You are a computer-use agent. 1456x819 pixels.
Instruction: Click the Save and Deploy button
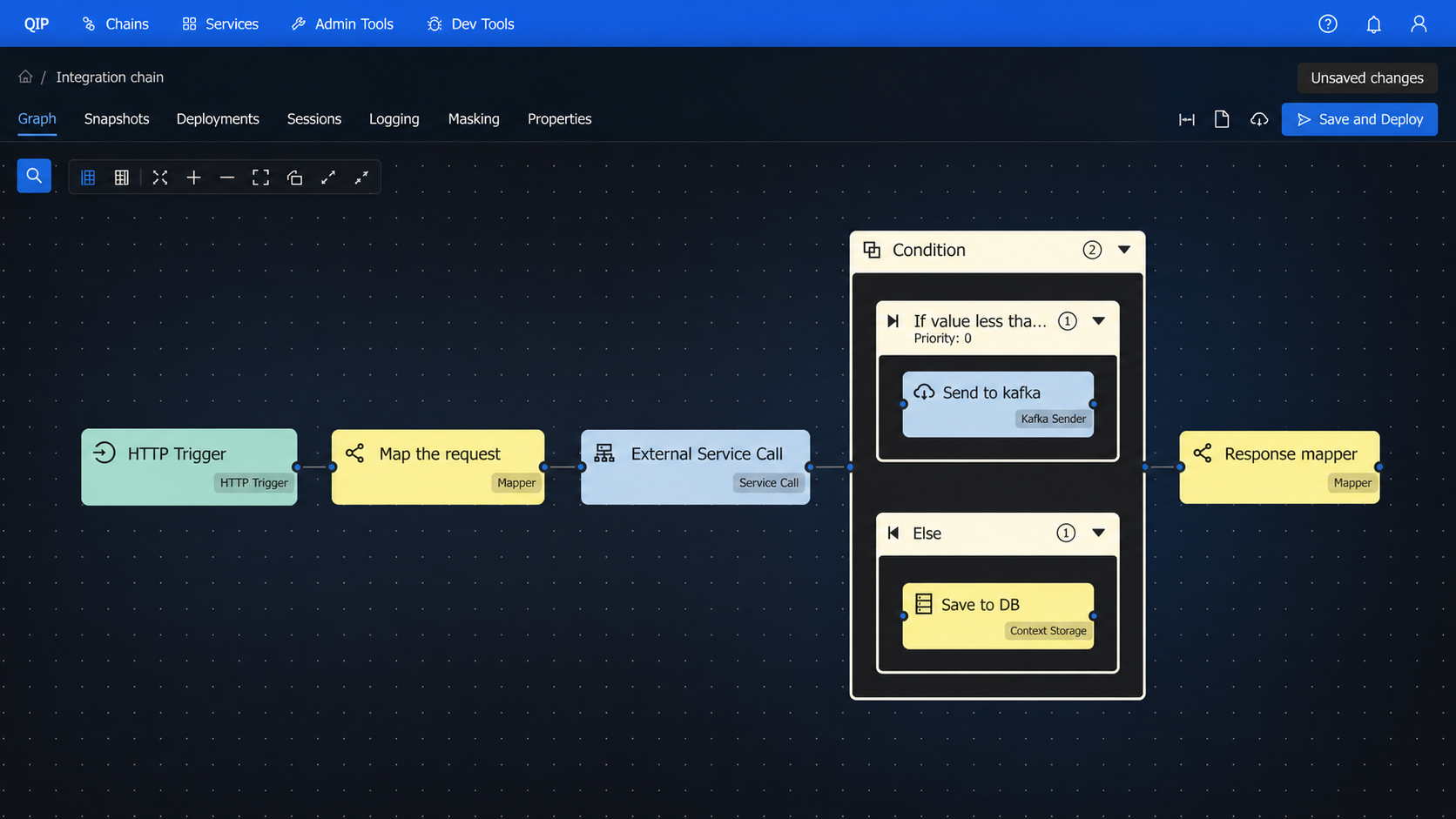[x=1359, y=119]
